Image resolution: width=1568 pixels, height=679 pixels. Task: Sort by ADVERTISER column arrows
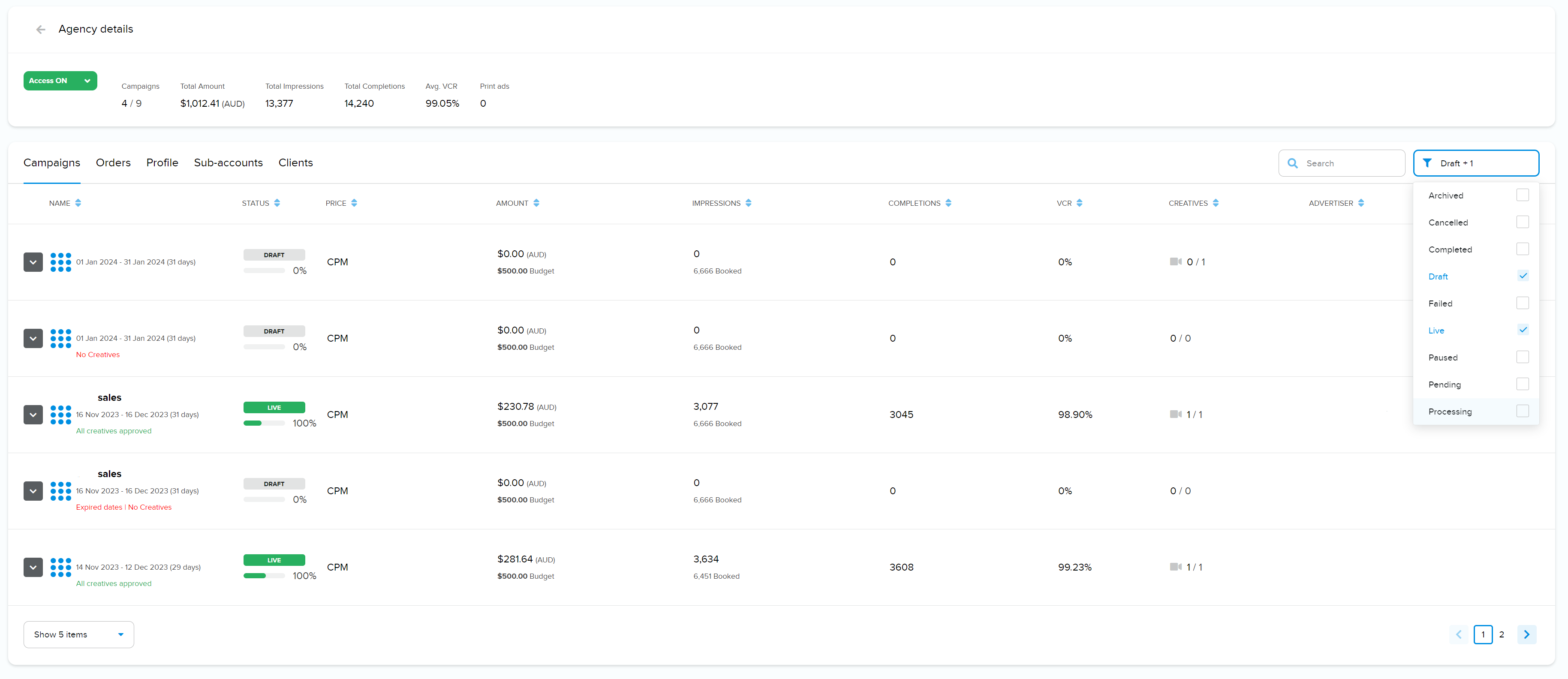point(1361,203)
